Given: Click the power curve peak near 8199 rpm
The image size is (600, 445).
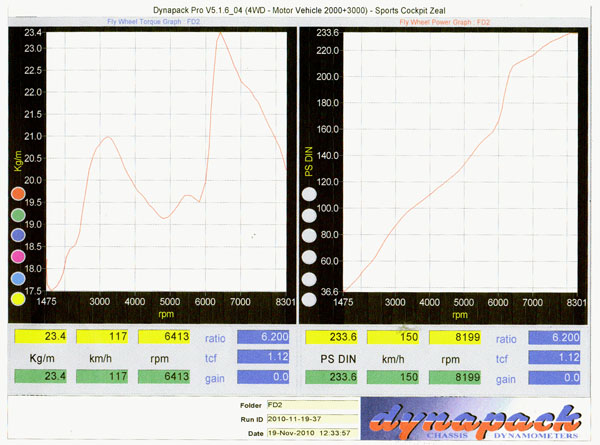Looking at the screenshot, I should (x=569, y=34).
